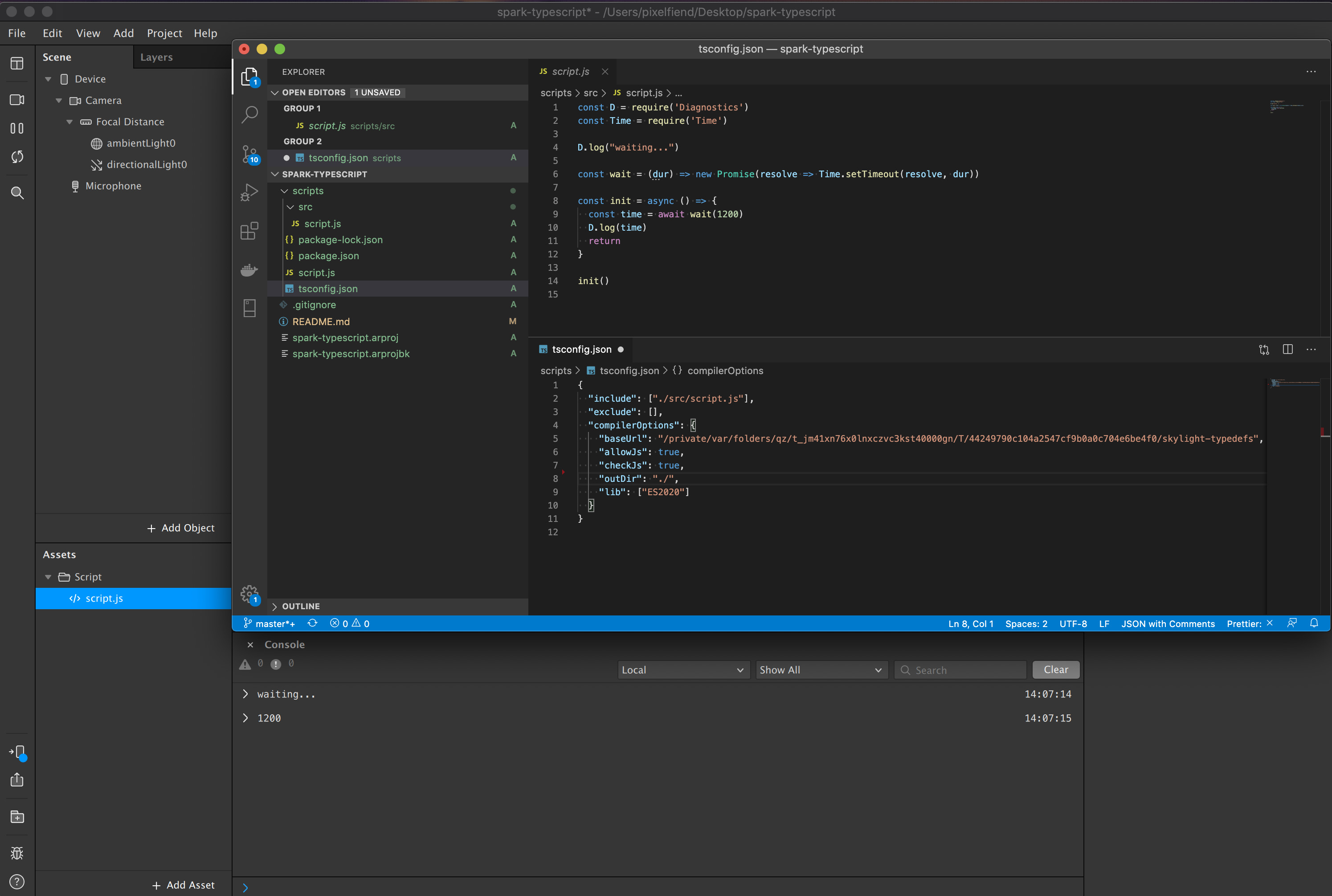The image size is (1332, 896).
Task: Click Add Object button
Action: (x=181, y=528)
